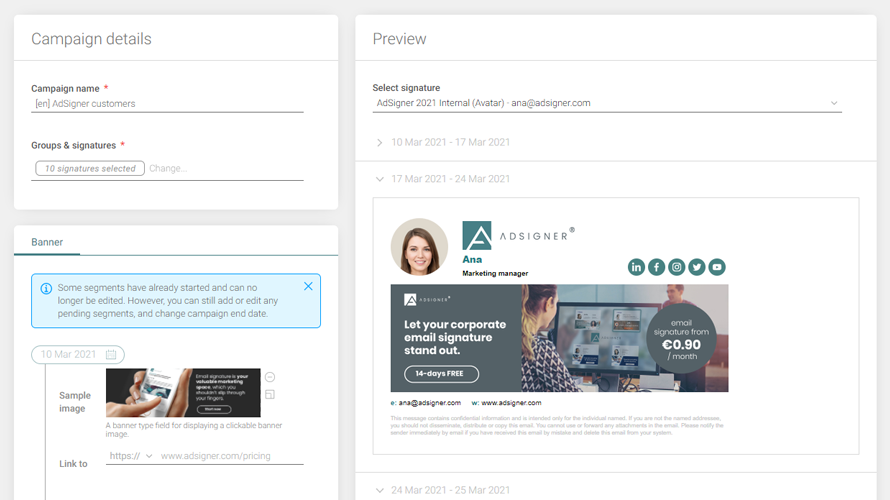Open Facebook icon in signature preview
890x500 pixels.
(x=656, y=267)
